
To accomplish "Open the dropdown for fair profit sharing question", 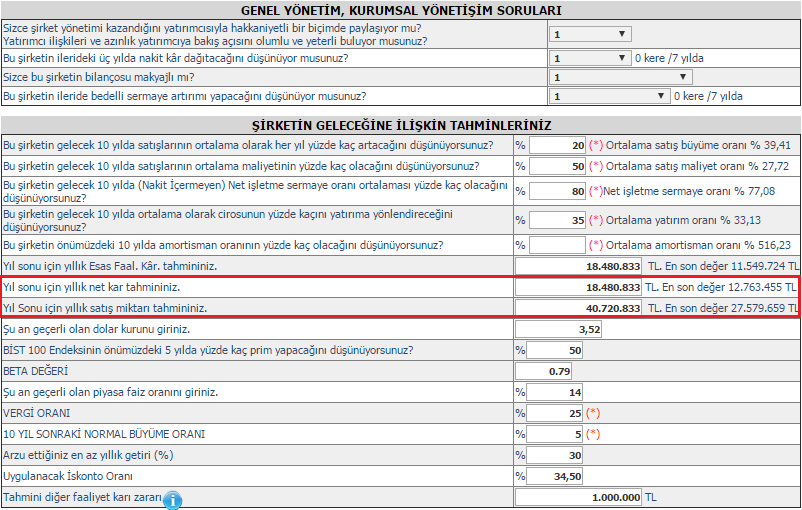I will point(590,34).
